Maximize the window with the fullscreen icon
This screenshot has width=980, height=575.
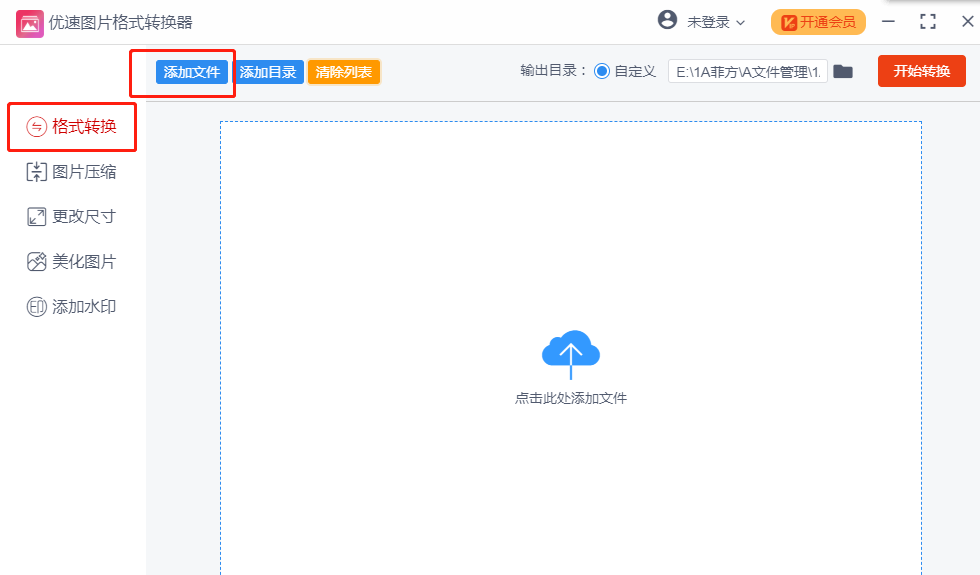(x=928, y=22)
